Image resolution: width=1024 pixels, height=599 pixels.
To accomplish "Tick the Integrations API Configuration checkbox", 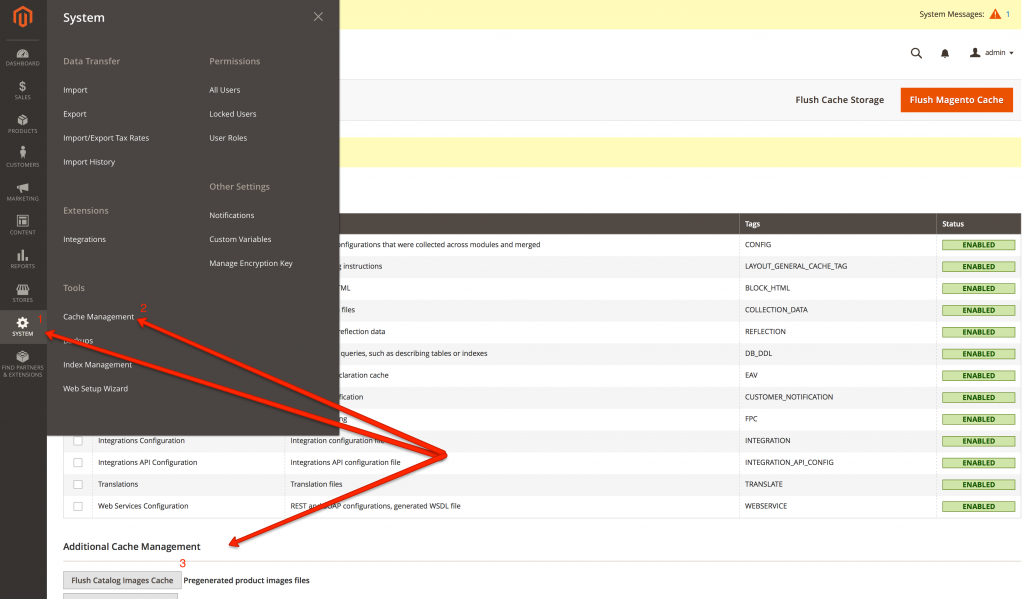I will click(x=78, y=463).
